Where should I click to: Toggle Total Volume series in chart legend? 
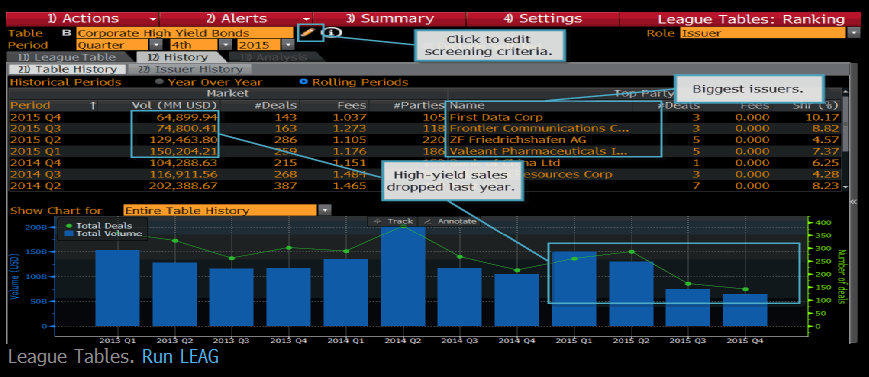103,233
